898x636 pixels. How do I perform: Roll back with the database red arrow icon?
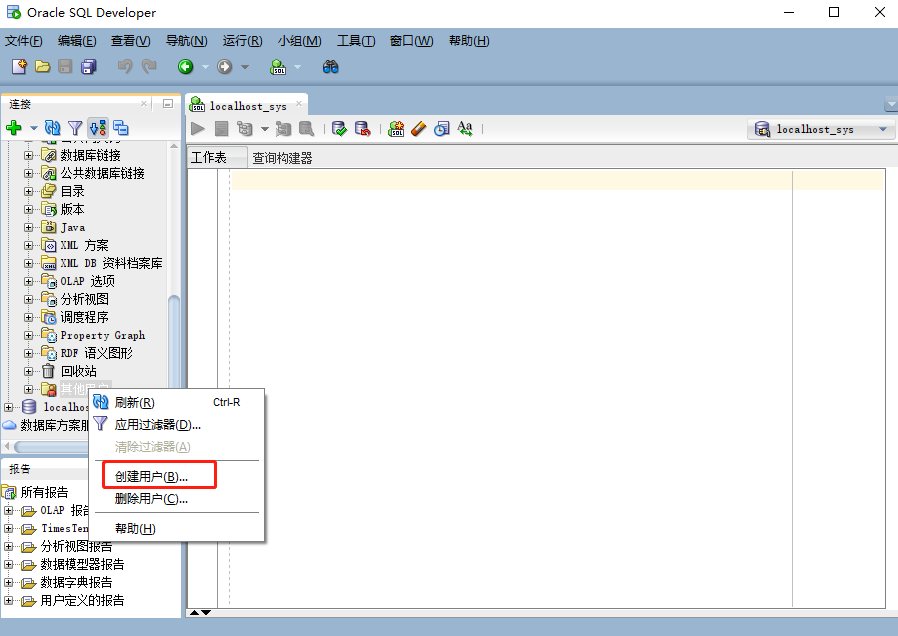[363, 129]
